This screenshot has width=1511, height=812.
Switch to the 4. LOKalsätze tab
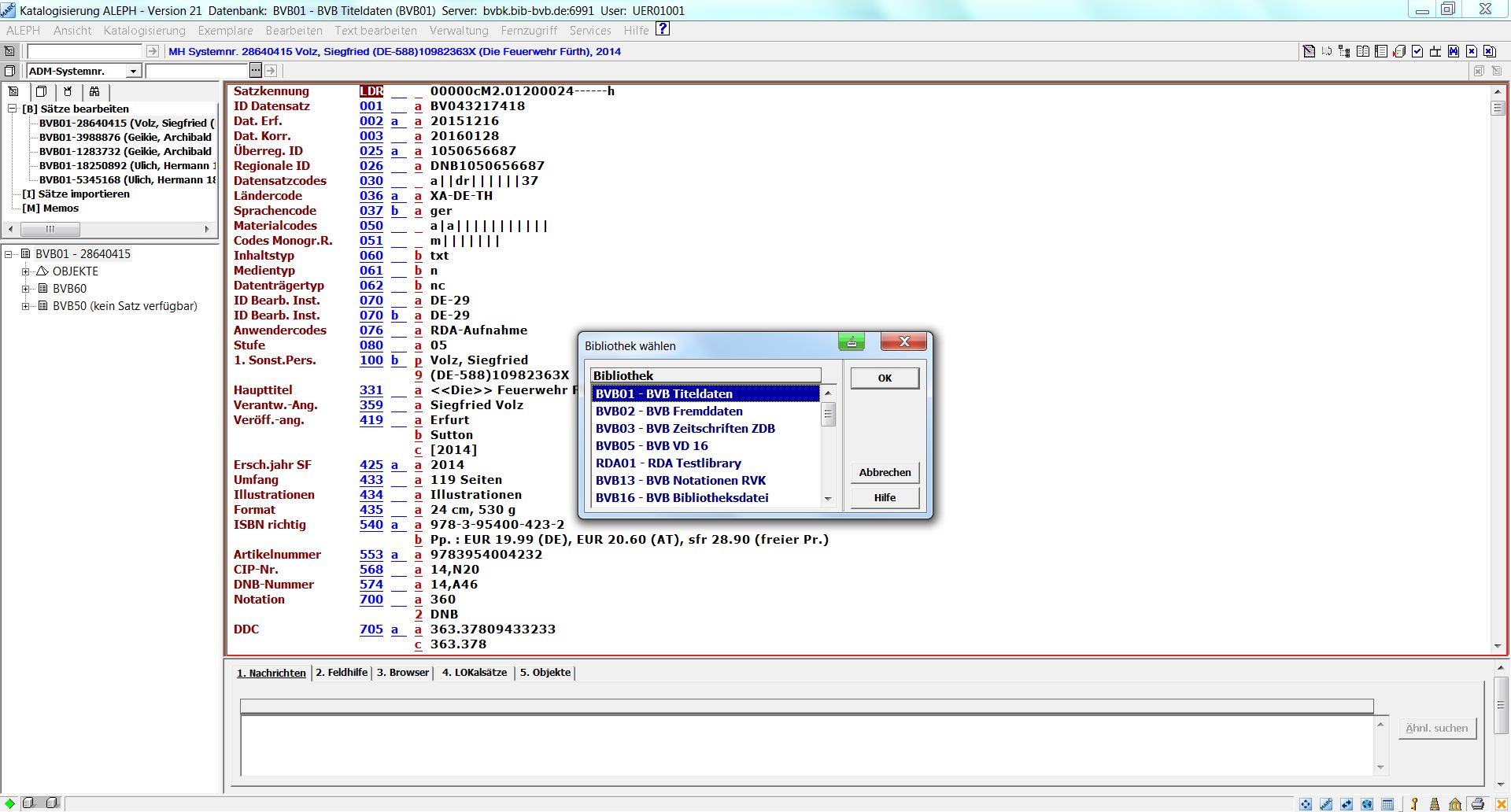pos(474,673)
